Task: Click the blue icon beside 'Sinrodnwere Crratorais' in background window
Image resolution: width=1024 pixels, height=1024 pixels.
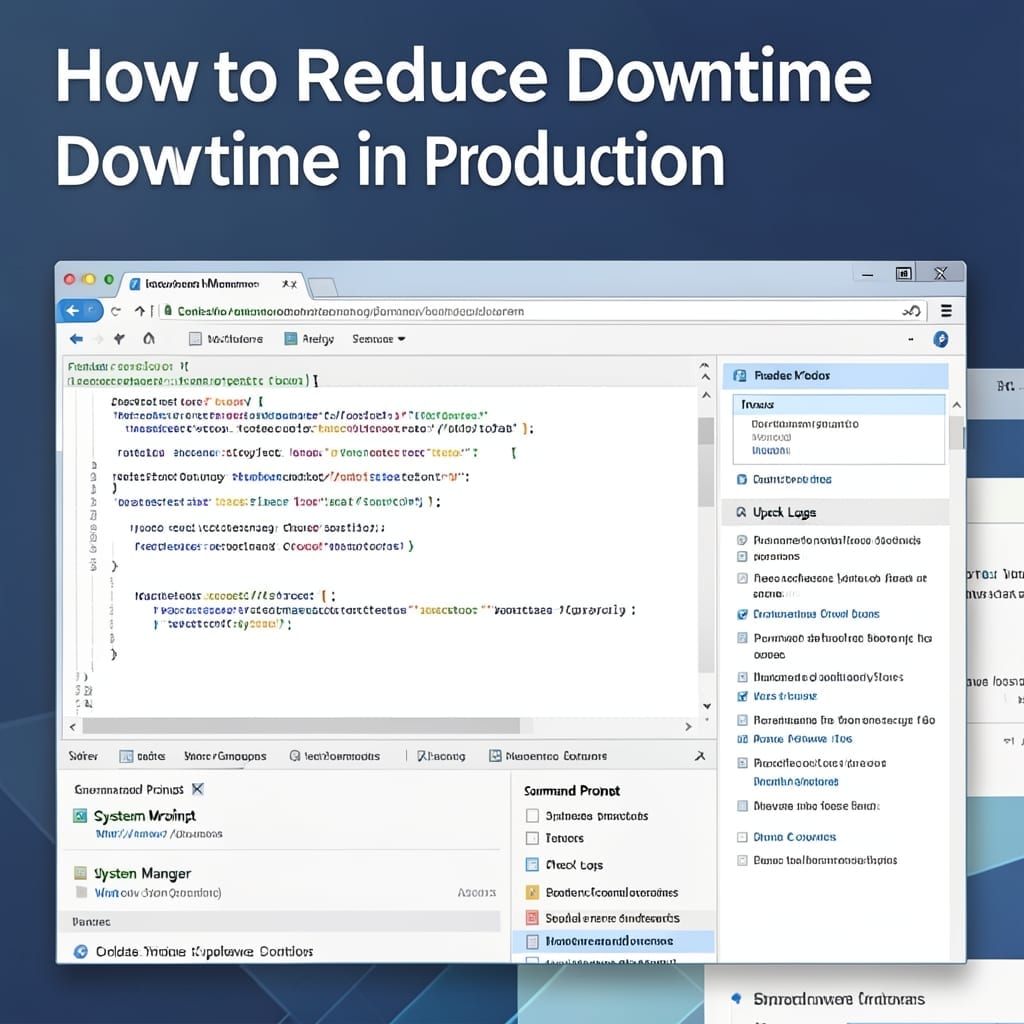Action: [x=737, y=998]
